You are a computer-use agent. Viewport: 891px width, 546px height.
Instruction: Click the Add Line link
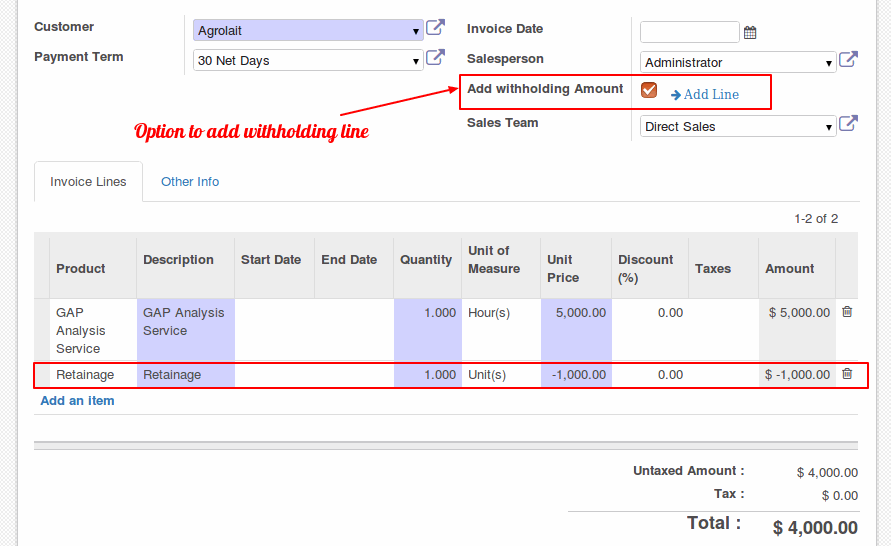[x=705, y=95]
